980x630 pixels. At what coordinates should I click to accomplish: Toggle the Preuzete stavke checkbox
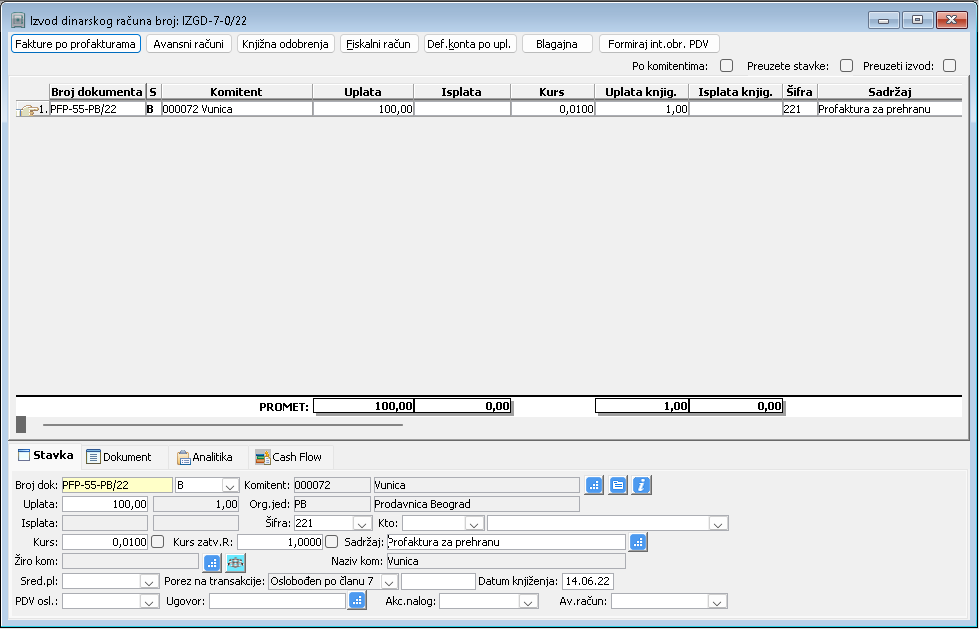click(846, 66)
